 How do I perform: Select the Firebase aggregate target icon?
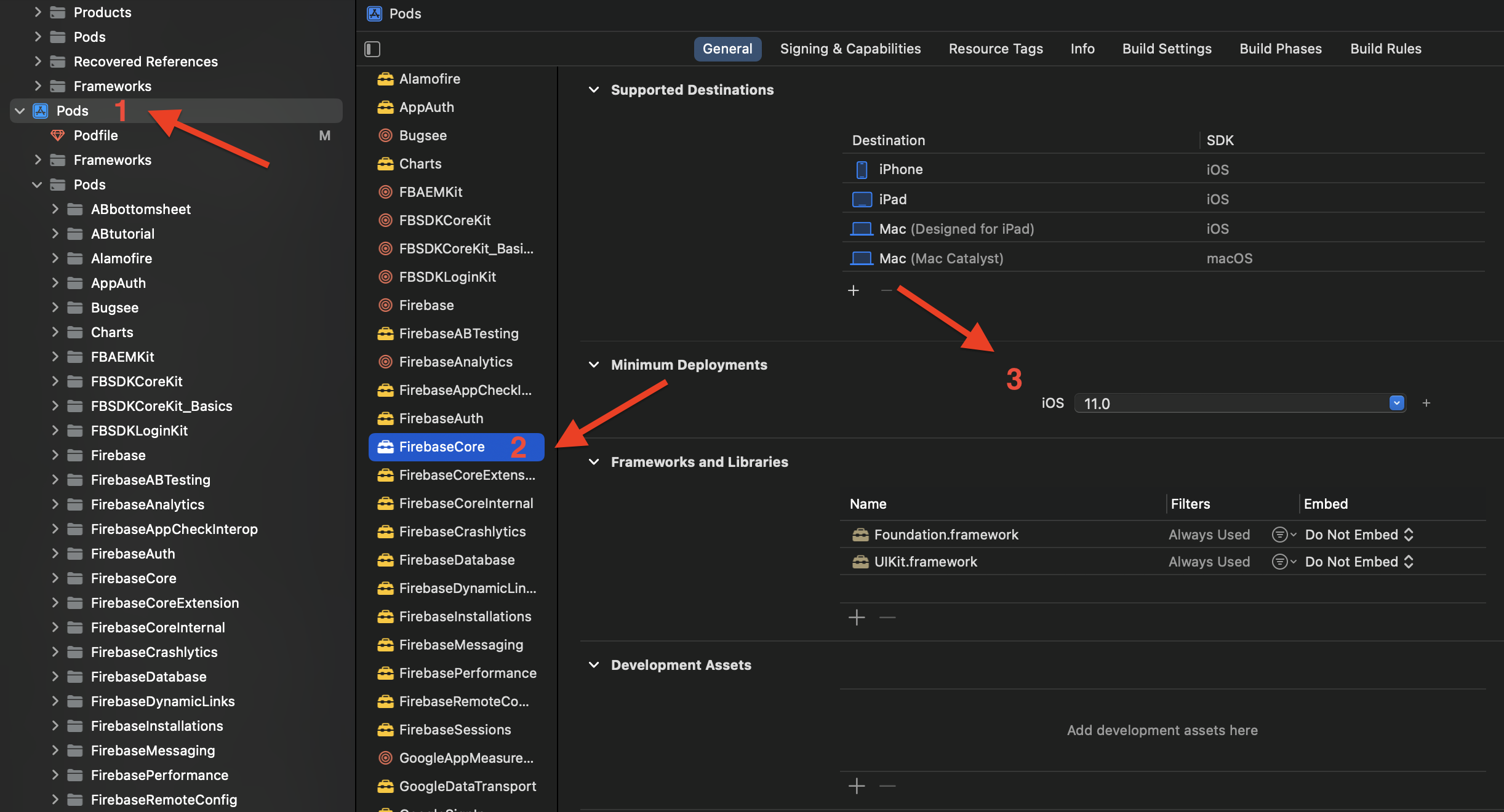(x=385, y=305)
